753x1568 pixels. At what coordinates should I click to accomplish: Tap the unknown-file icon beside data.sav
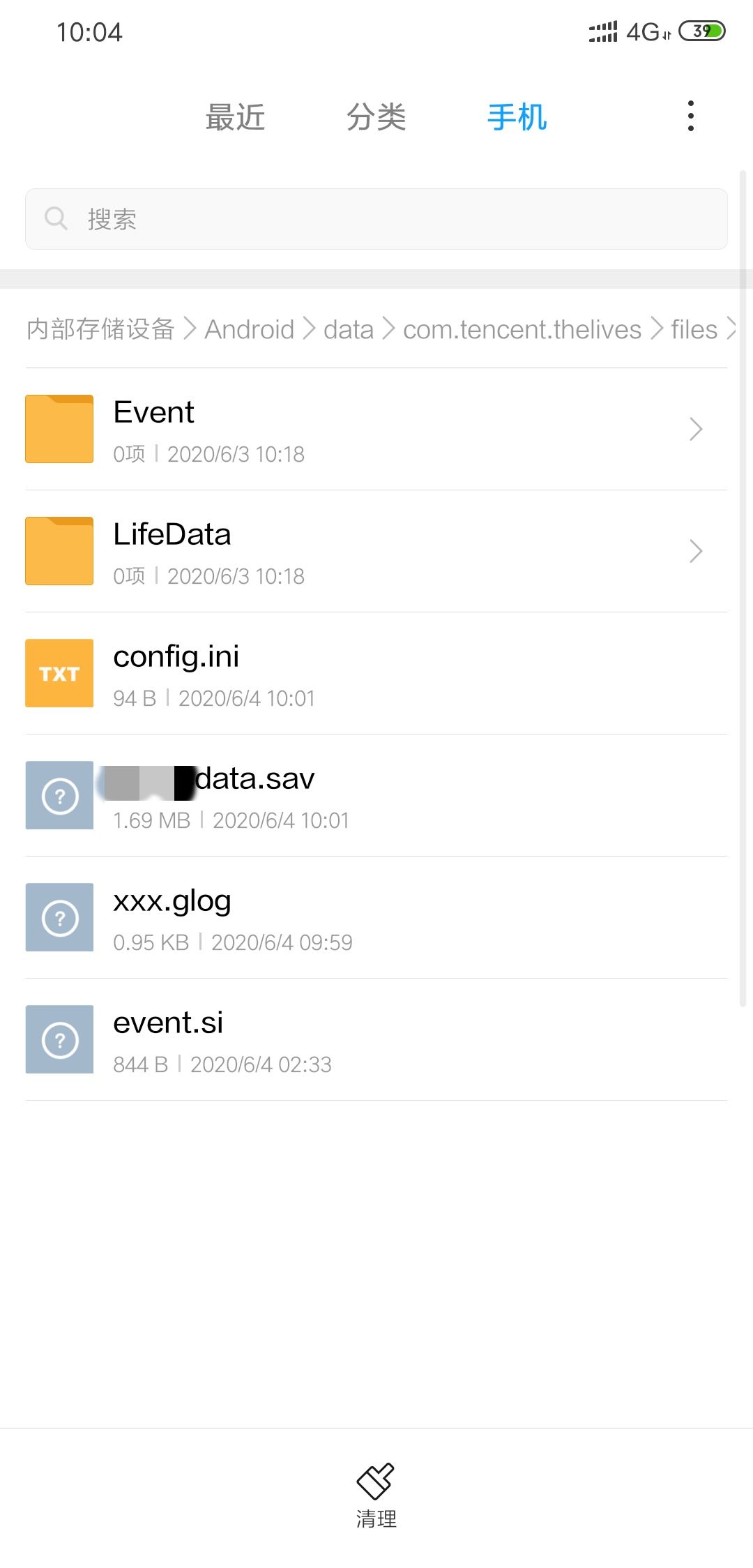tap(59, 795)
